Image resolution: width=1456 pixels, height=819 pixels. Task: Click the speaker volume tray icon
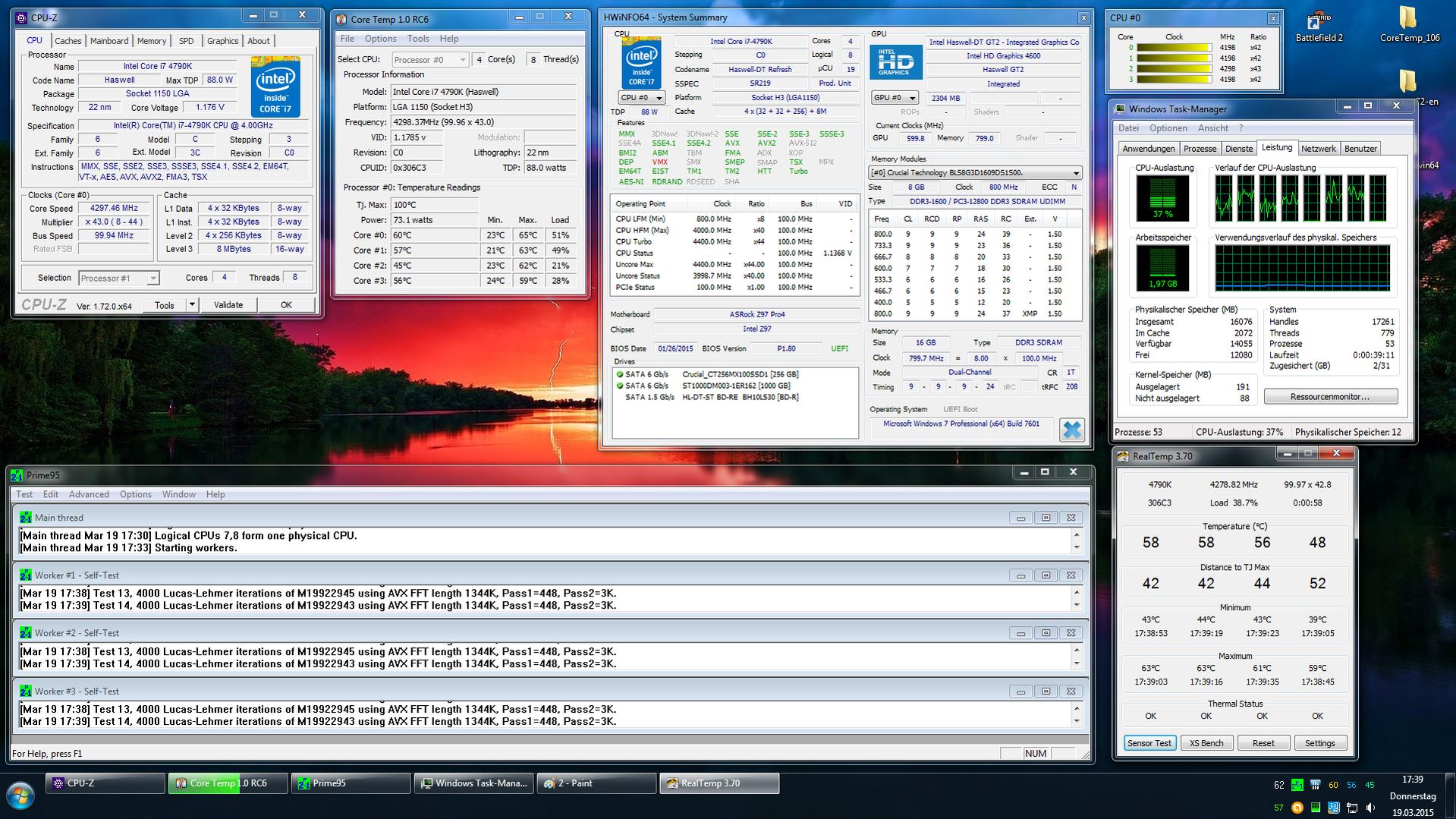pyautogui.click(x=1370, y=808)
